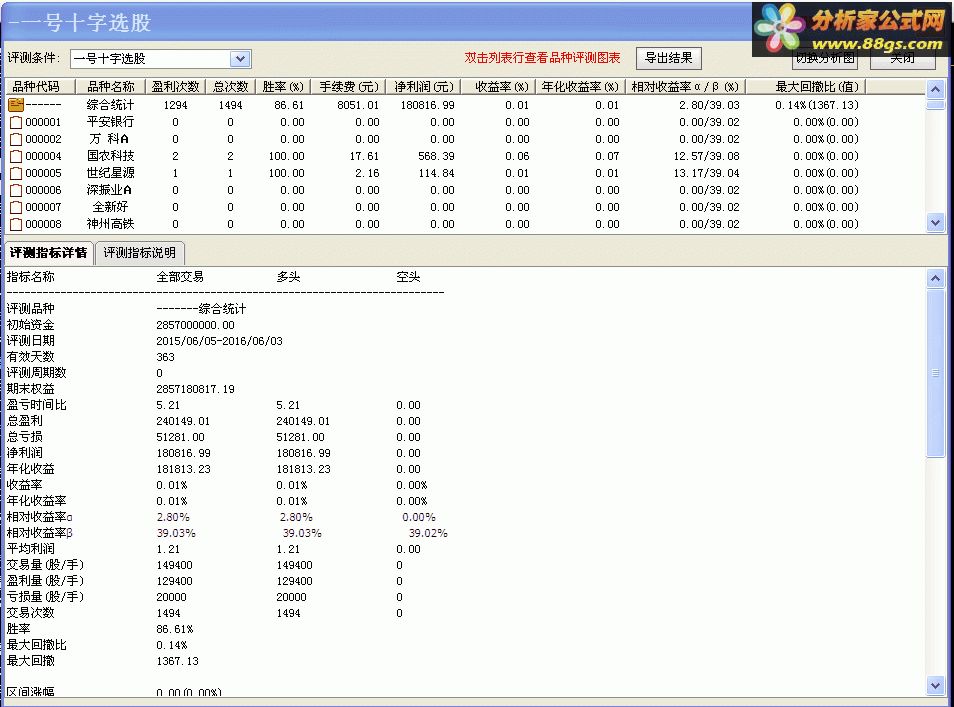This screenshot has width=954, height=707.
Task: Sort by the 相对收益率α/β(%) column header
Action: pos(685,87)
